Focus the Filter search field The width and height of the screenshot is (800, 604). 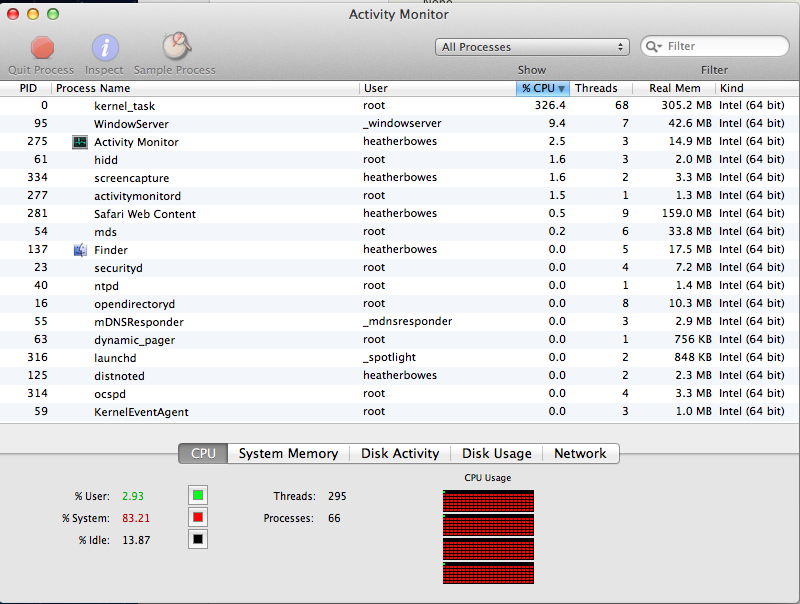tap(715, 46)
